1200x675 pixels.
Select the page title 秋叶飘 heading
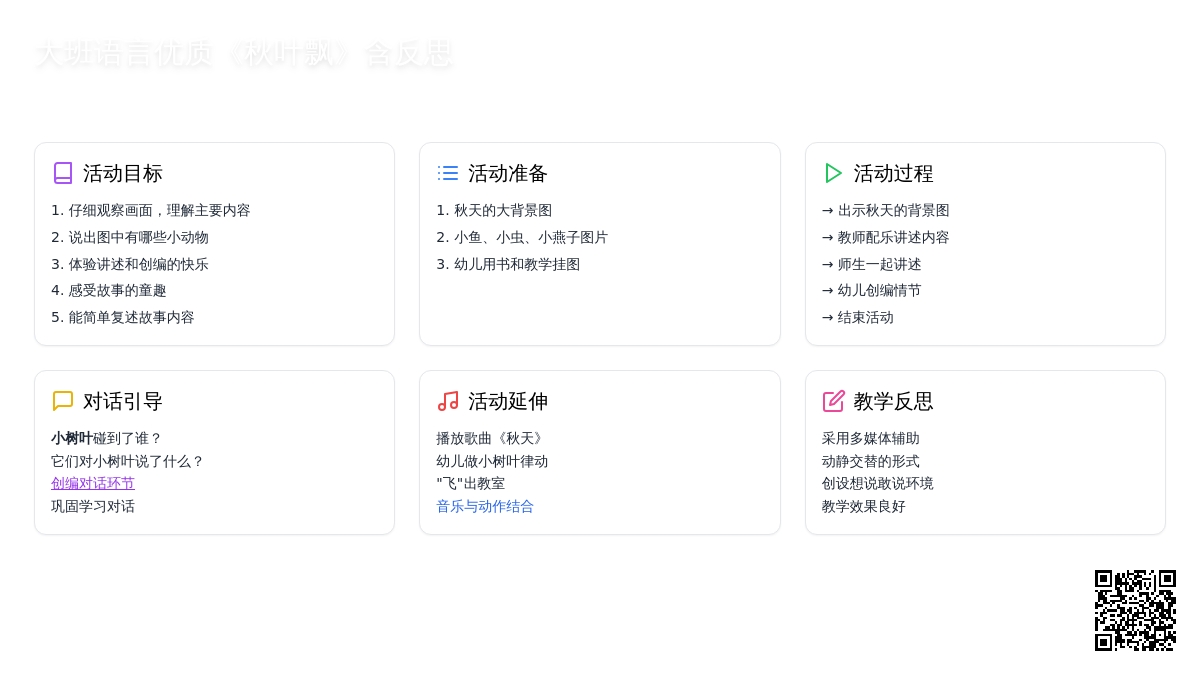point(244,54)
